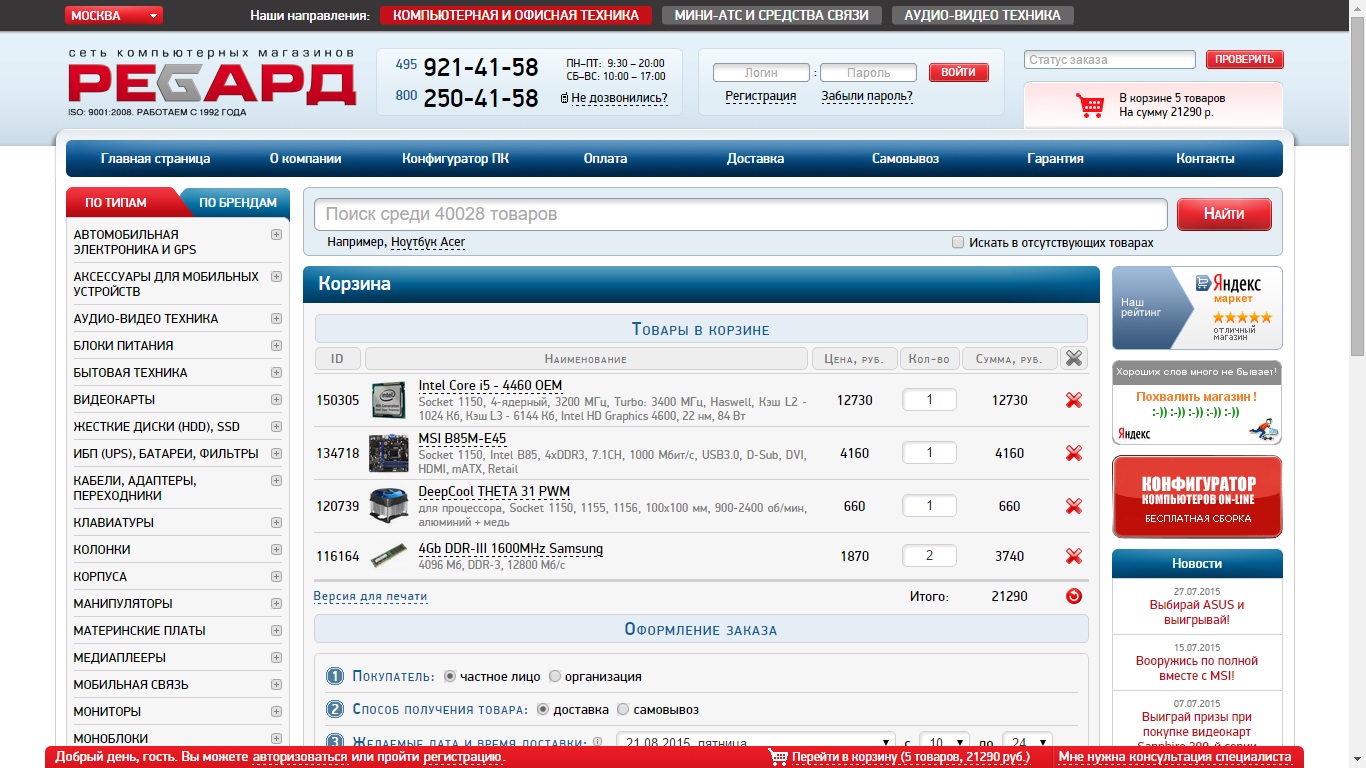Open Мини-АТС и средства связи section
This screenshot has width=1366, height=768.
[x=771, y=15]
